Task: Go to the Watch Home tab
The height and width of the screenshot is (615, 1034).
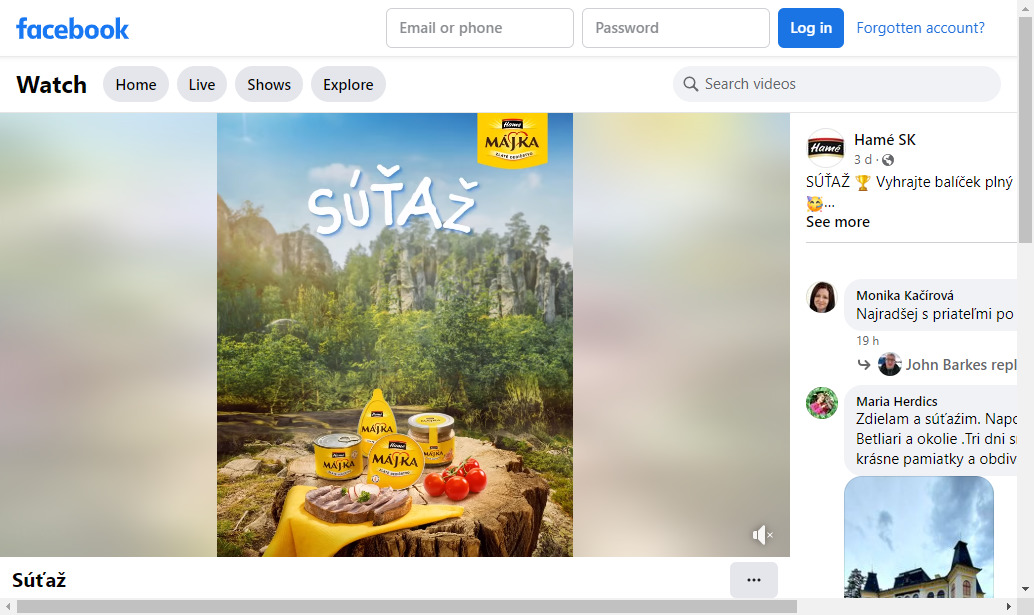Action: click(x=136, y=84)
